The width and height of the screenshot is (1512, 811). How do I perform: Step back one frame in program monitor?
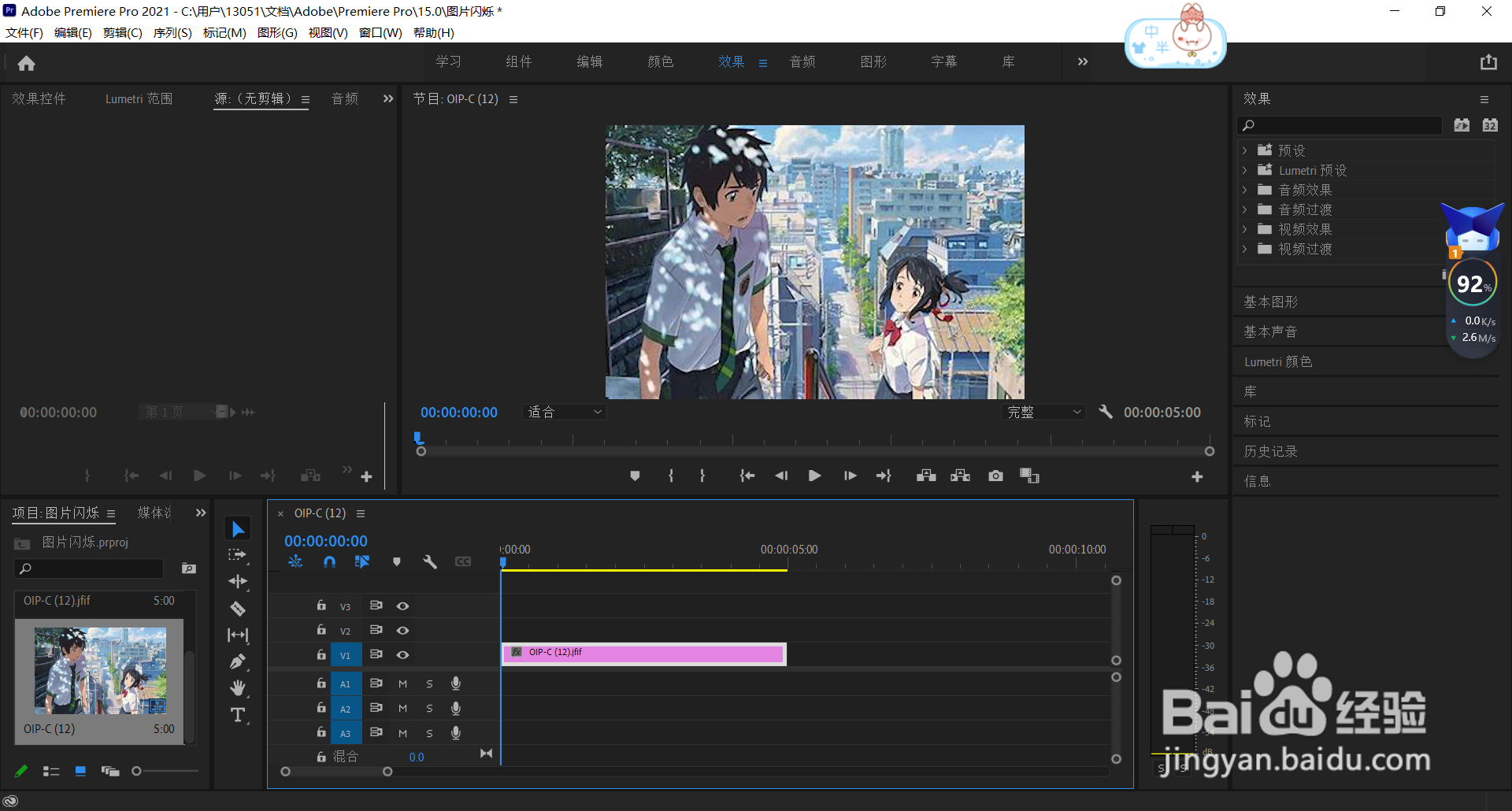781,476
